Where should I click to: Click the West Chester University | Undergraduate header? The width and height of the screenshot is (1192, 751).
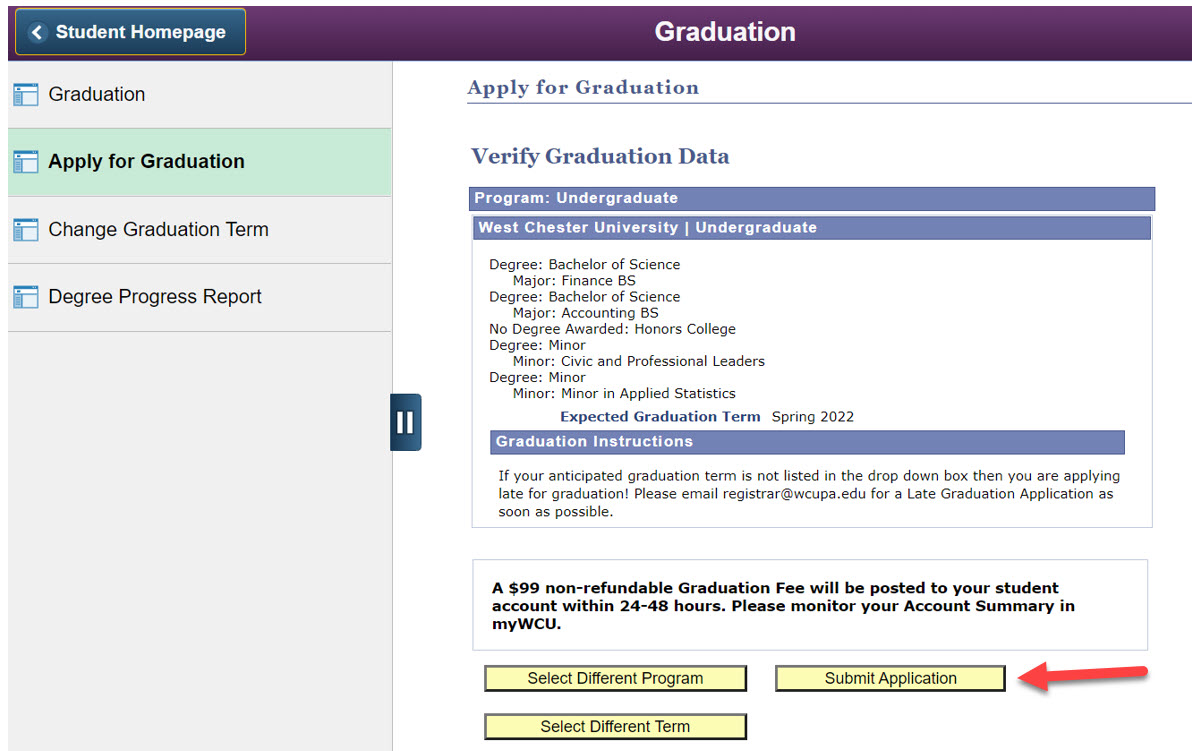[811, 228]
